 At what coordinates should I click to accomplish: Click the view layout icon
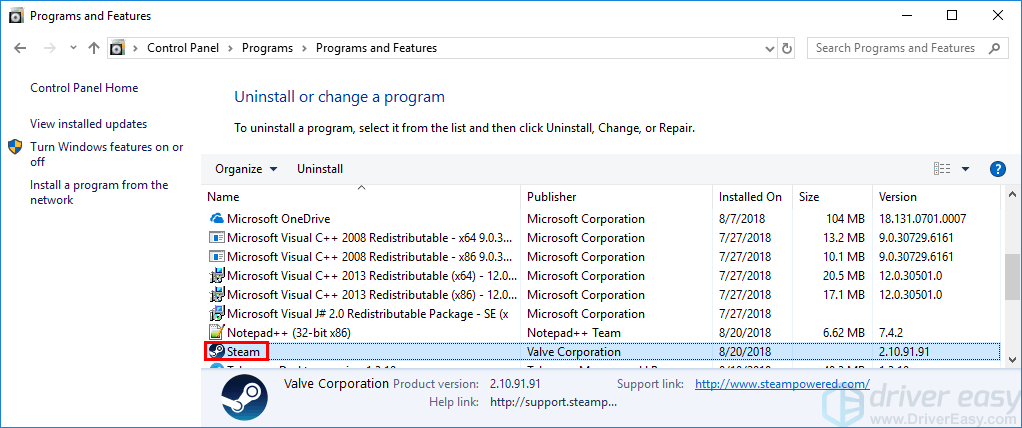tap(942, 169)
